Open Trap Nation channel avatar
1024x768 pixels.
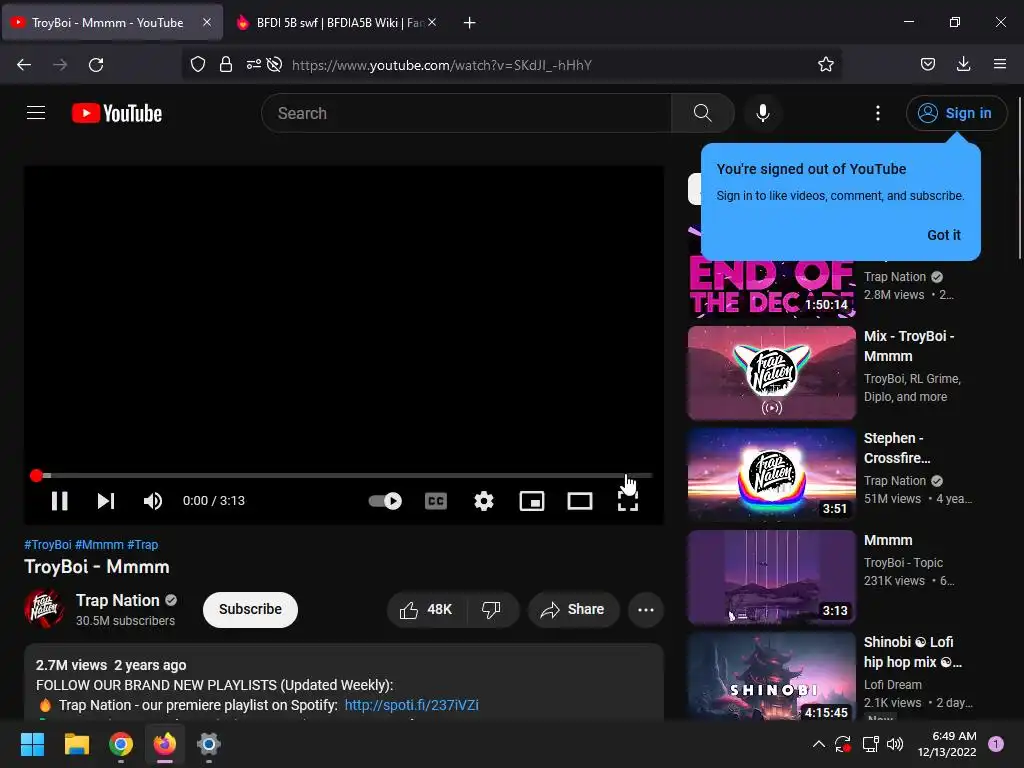coord(44,609)
